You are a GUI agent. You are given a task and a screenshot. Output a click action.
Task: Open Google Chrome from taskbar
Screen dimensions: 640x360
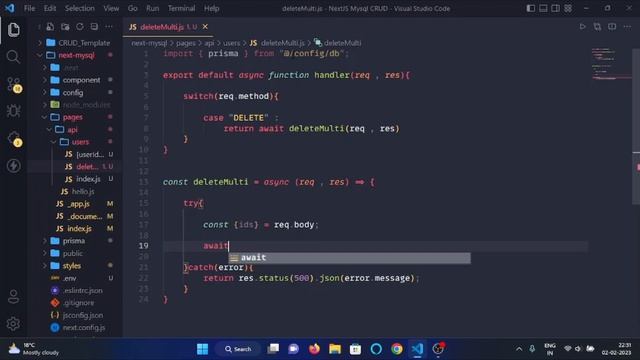pyautogui.click(x=397, y=349)
